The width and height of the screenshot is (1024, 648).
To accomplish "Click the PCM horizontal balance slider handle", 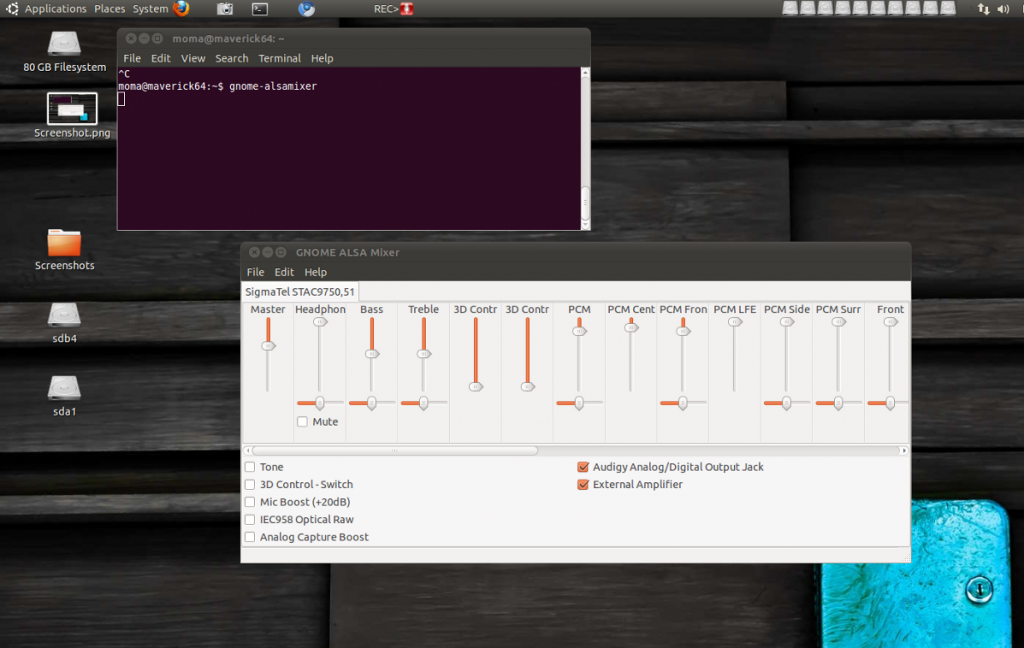I will (579, 403).
